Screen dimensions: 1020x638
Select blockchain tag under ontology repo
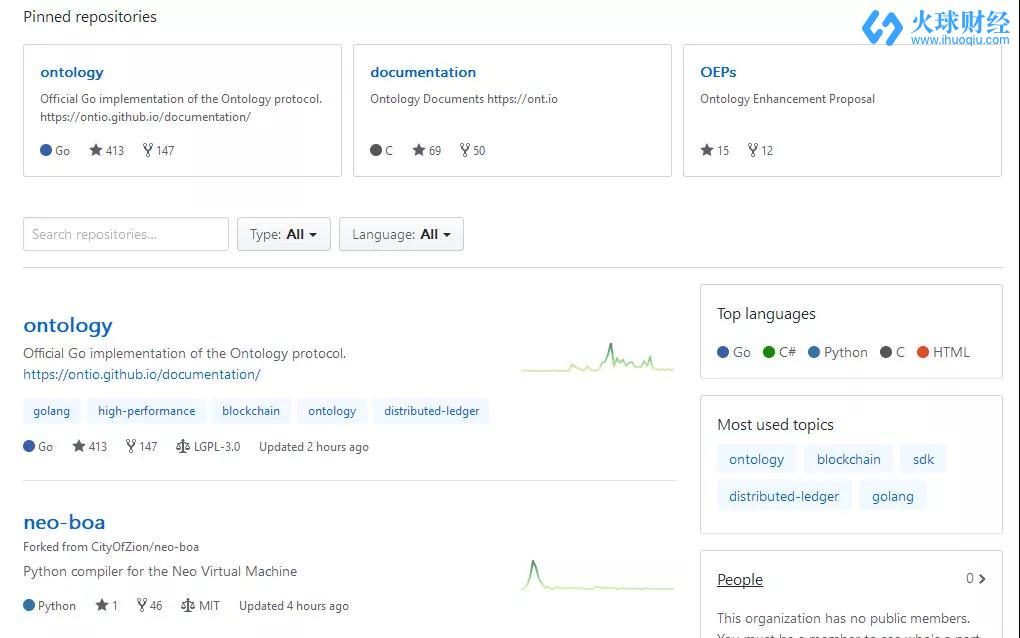click(251, 411)
